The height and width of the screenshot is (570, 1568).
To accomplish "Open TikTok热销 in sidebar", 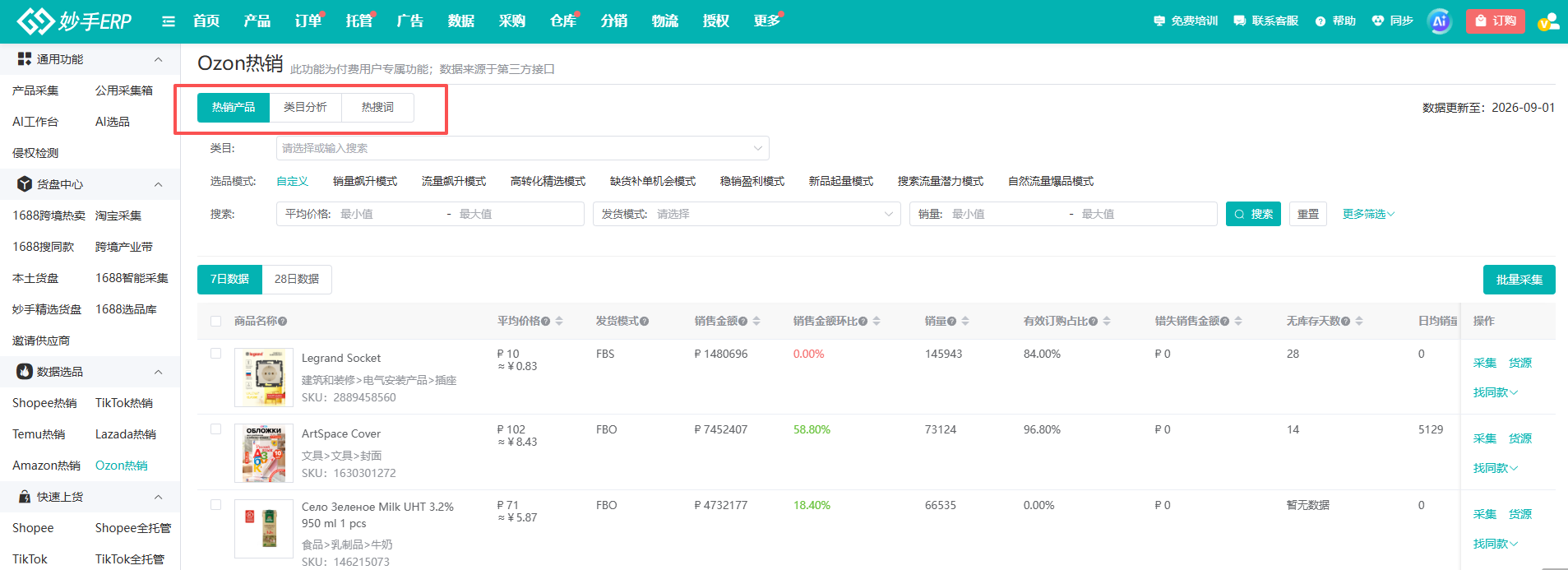I will click(124, 403).
